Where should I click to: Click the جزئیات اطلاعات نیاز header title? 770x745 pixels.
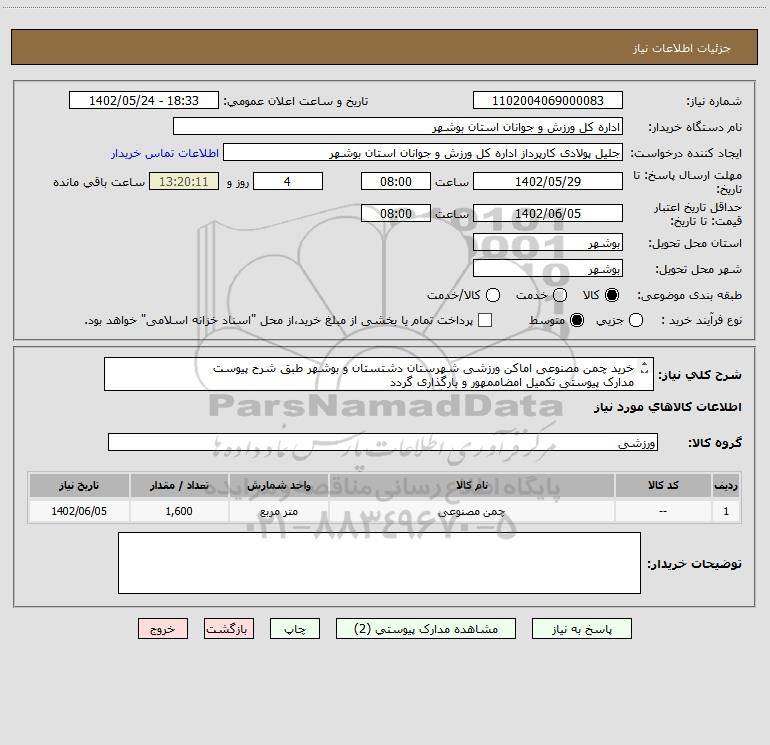[x=682, y=48]
